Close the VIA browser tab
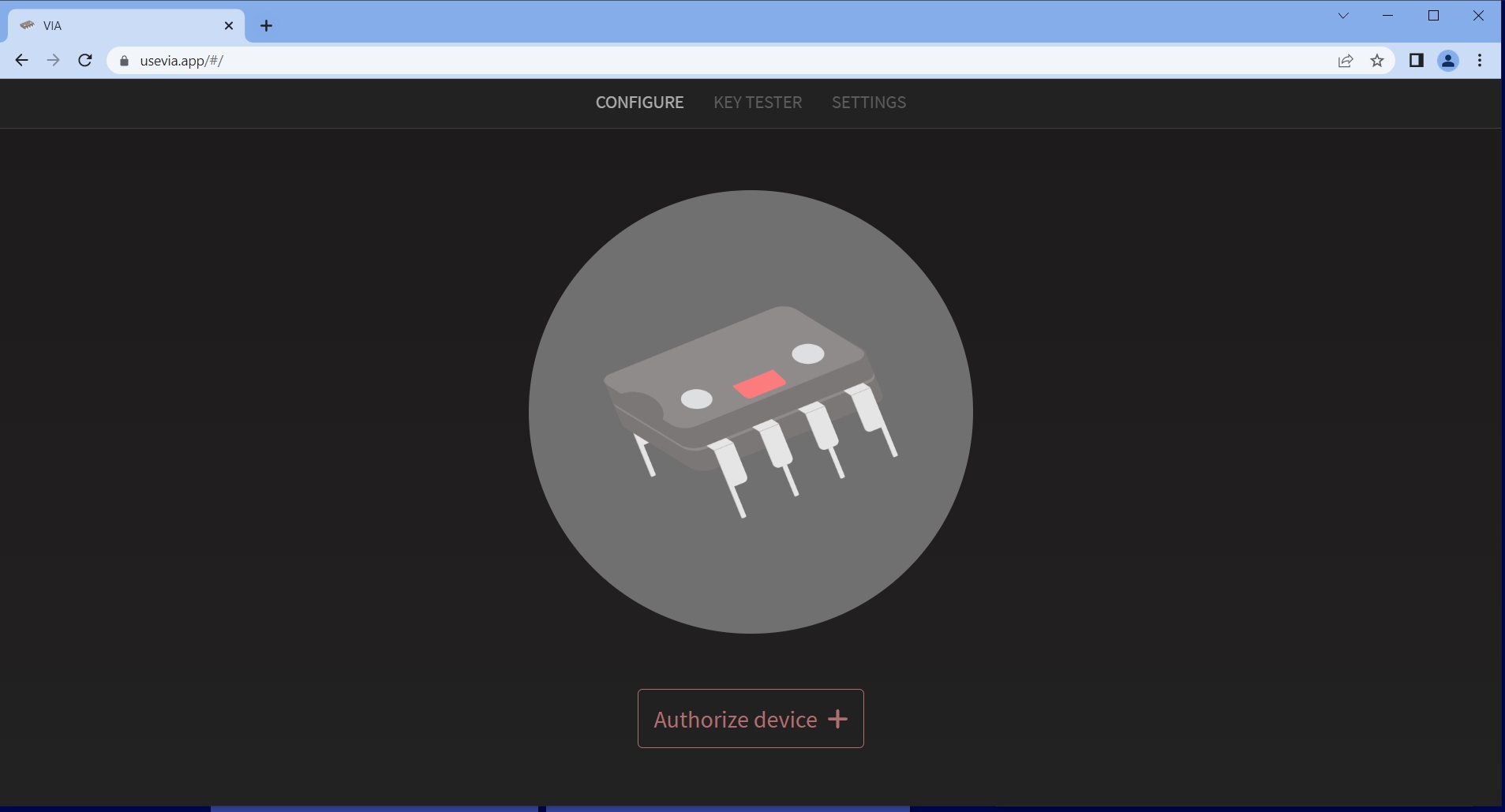This screenshot has height=812, width=1505. pos(229,25)
